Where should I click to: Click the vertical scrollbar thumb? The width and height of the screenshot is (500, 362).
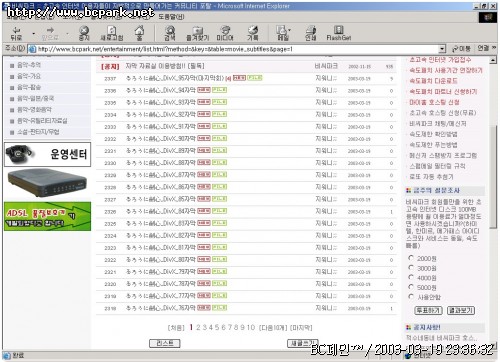(493, 177)
